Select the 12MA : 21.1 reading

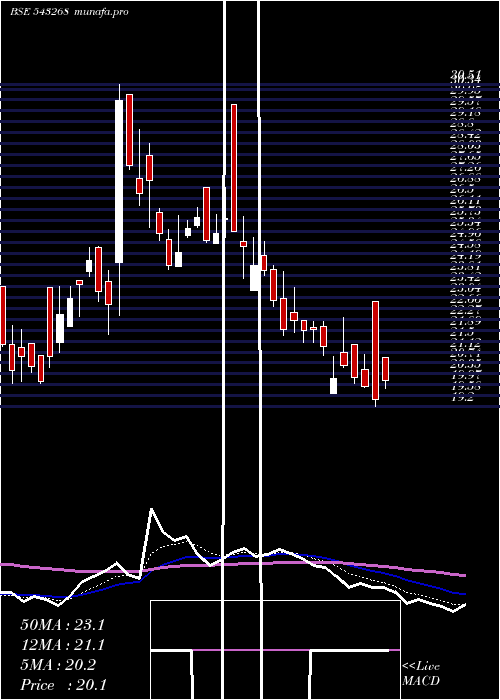[62, 645]
